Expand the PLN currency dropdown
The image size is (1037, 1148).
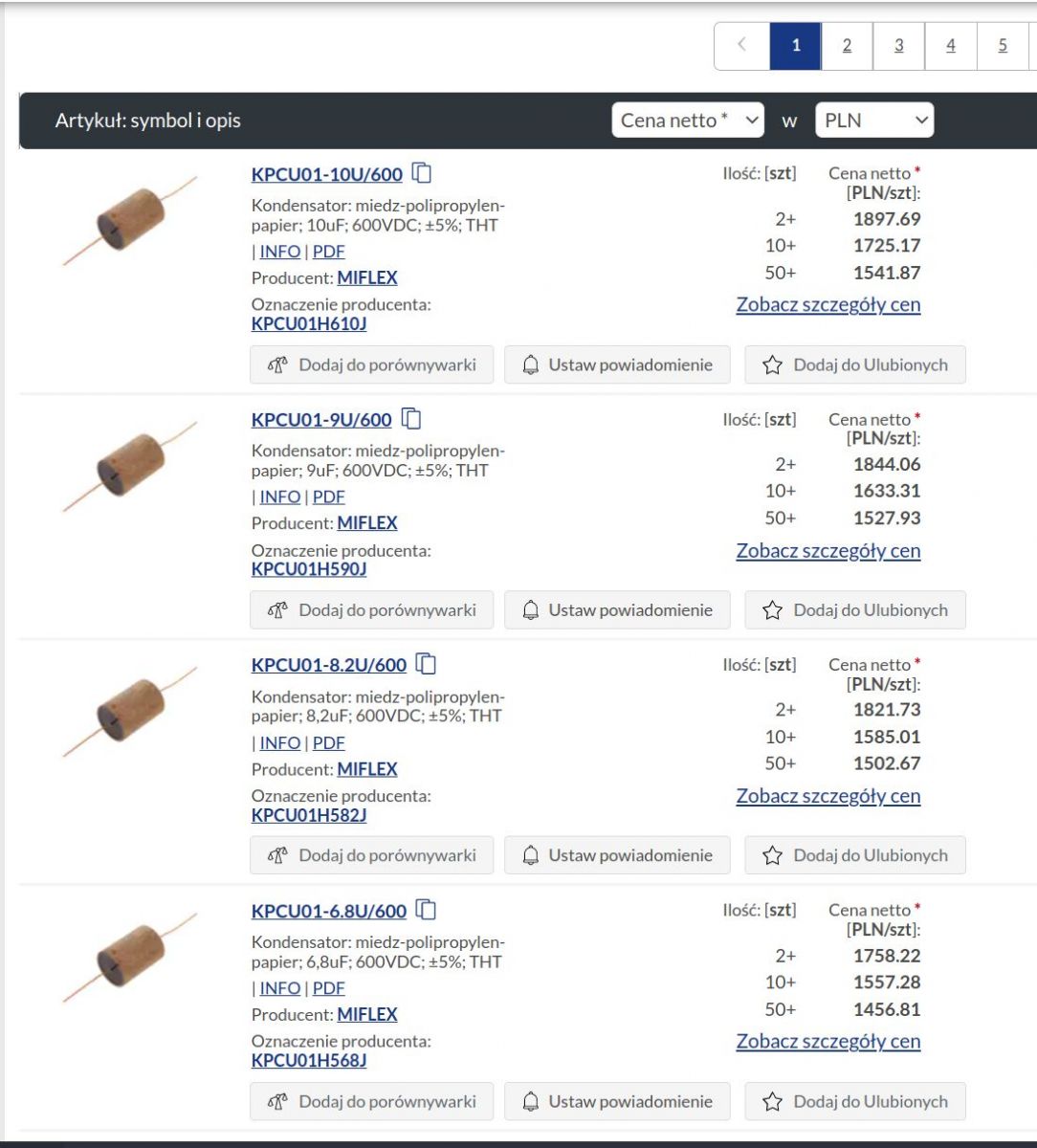tap(874, 121)
